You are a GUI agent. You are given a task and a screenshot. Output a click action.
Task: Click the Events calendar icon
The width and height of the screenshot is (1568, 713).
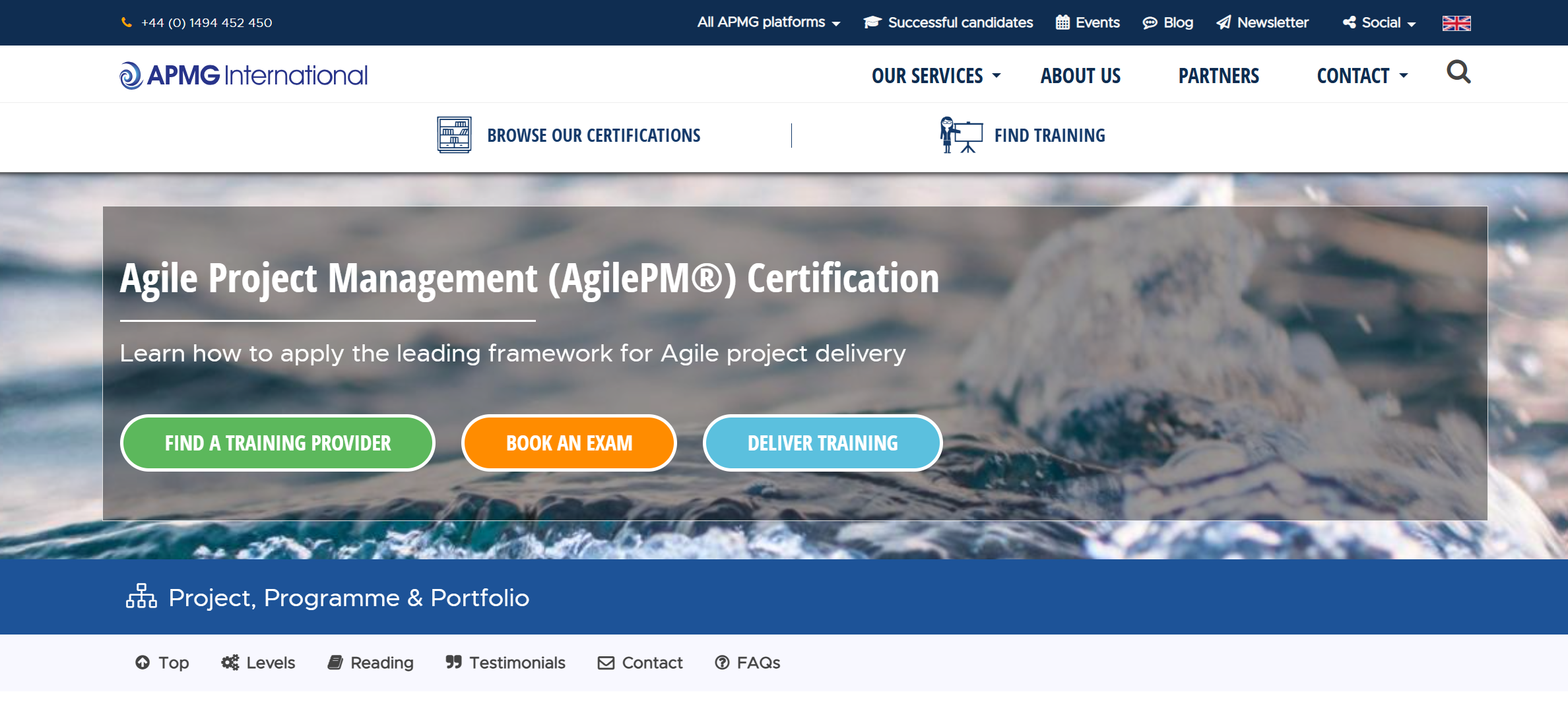coord(1062,22)
